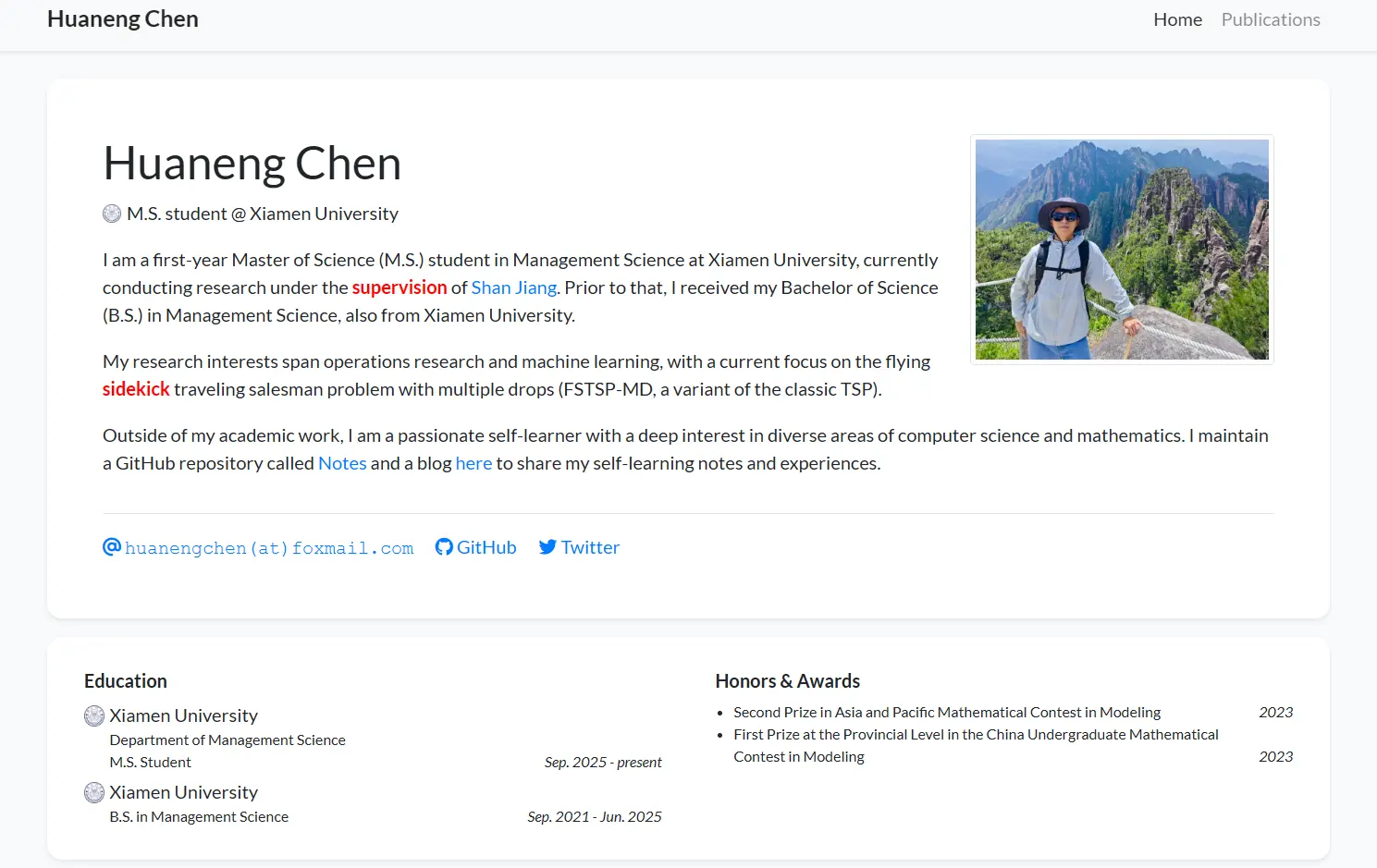Click the logo beside the B.S. Xiamen University entry
1377x868 pixels.
(94, 792)
